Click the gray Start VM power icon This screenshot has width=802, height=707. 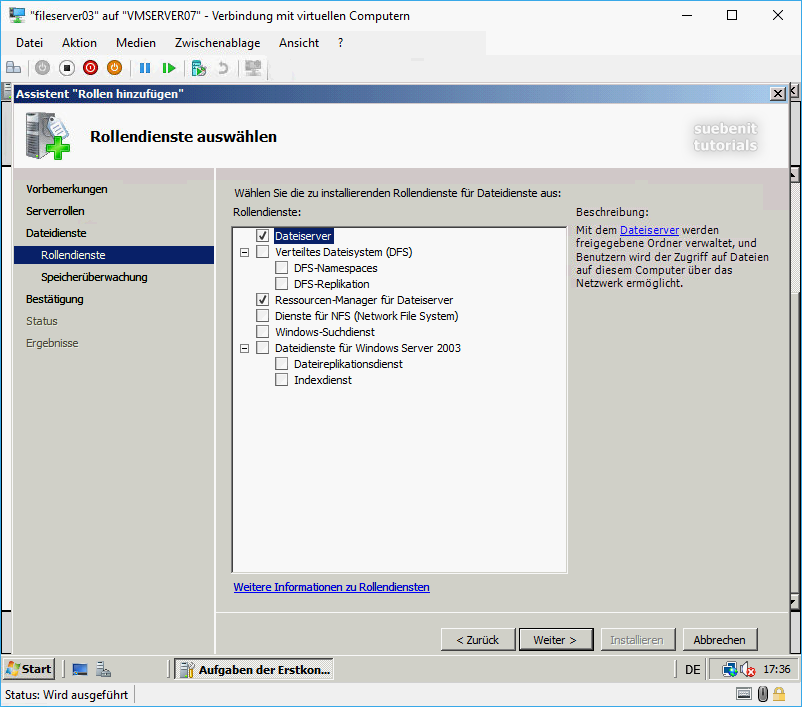(x=42, y=68)
